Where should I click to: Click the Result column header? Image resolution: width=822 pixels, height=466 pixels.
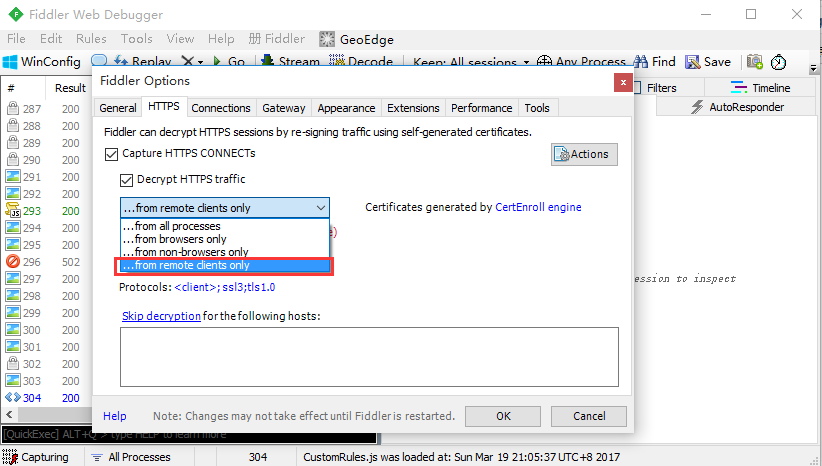tap(70, 88)
